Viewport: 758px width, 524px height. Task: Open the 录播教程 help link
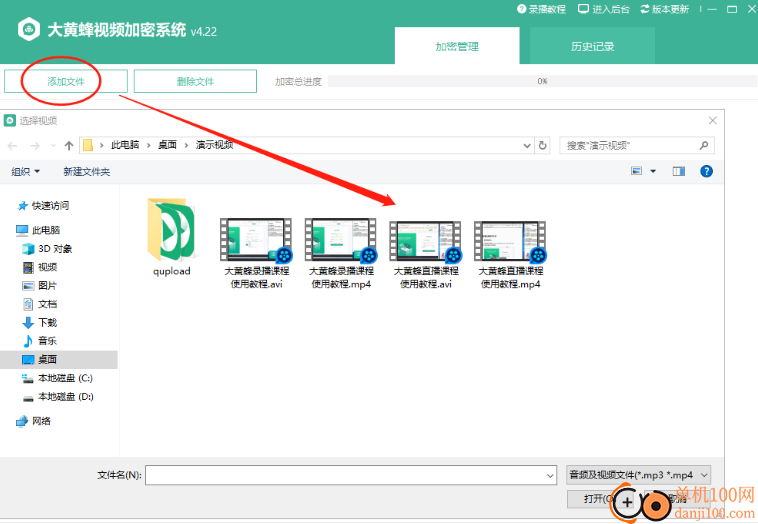541,9
